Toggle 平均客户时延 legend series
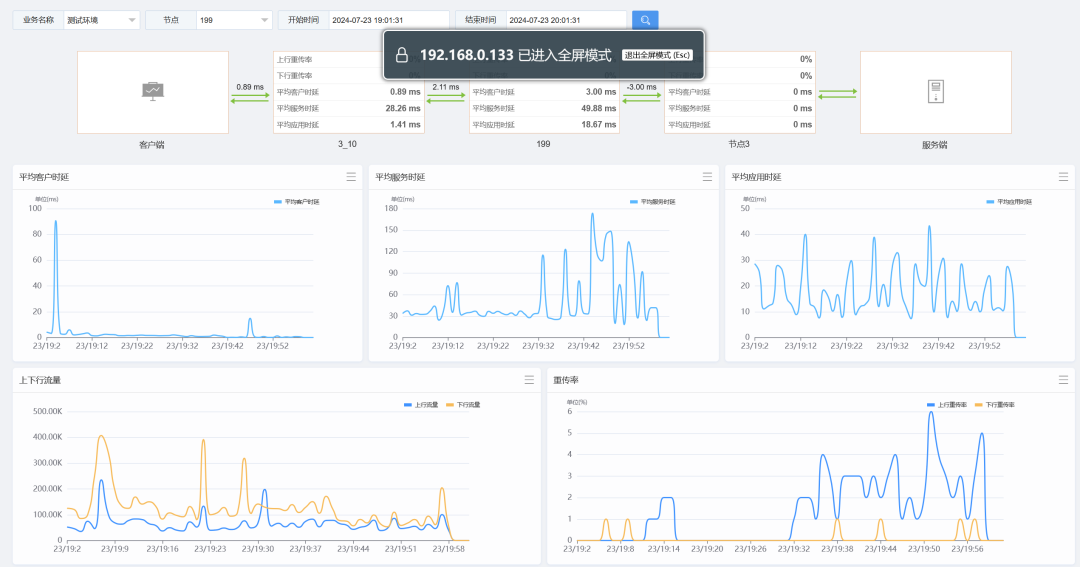 pyautogui.click(x=297, y=202)
